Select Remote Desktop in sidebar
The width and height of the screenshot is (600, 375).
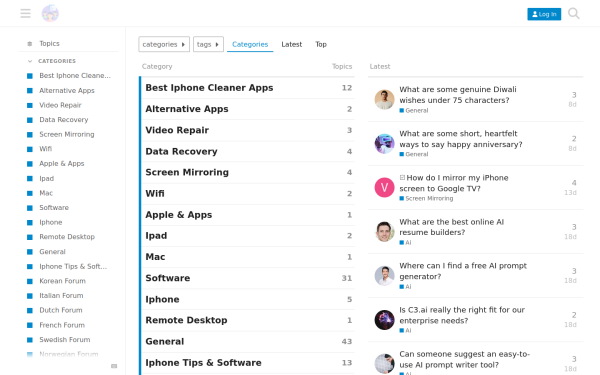click(68, 237)
